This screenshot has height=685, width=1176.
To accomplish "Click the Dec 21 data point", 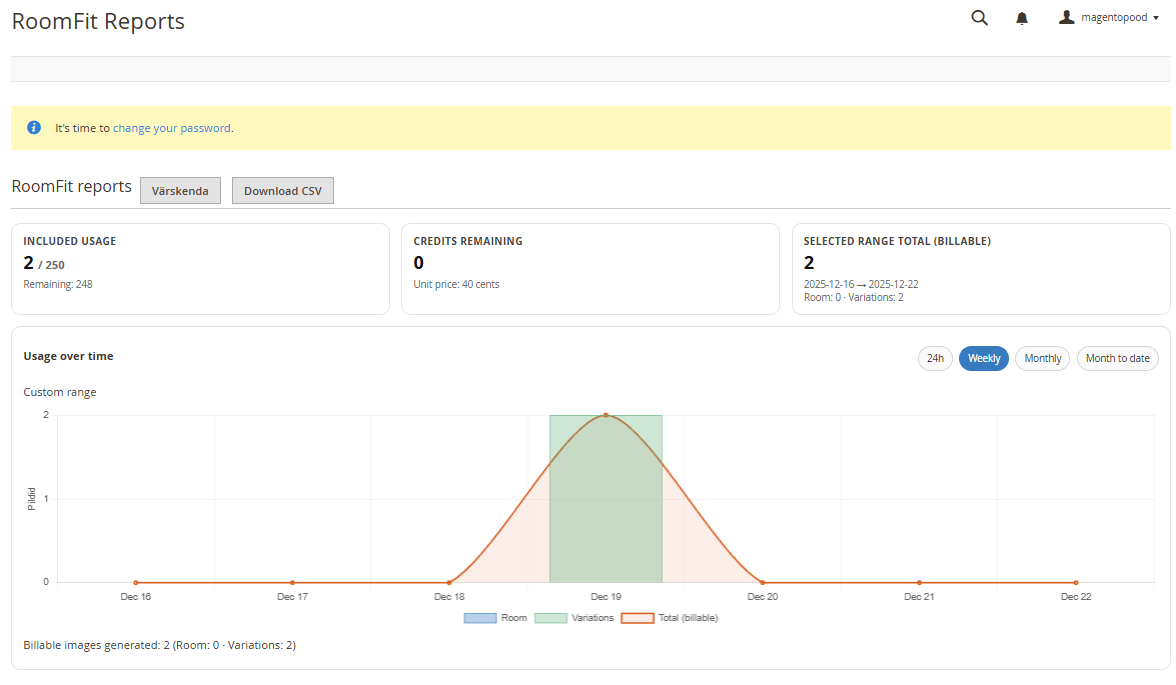I will point(920,582).
